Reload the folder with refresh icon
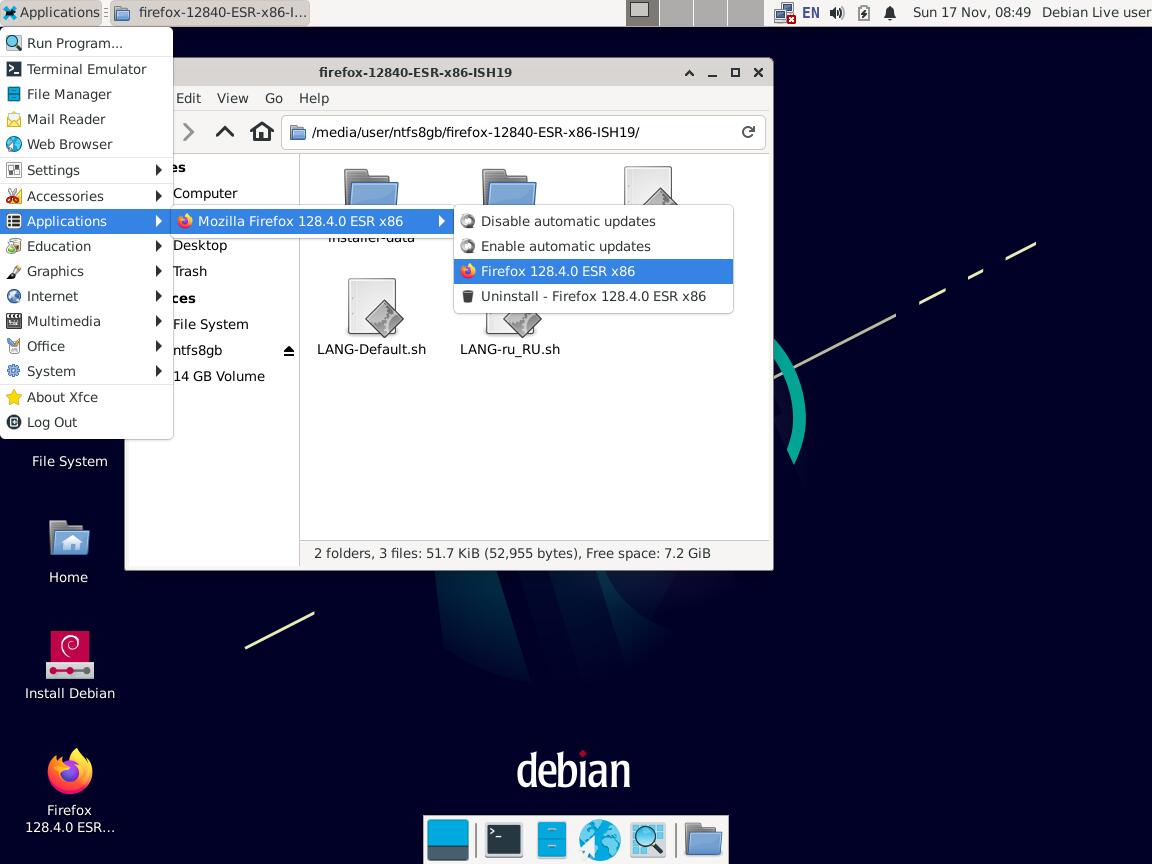Image resolution: width=1152 pixels, height=864 pixels. [x=748, y=132]
